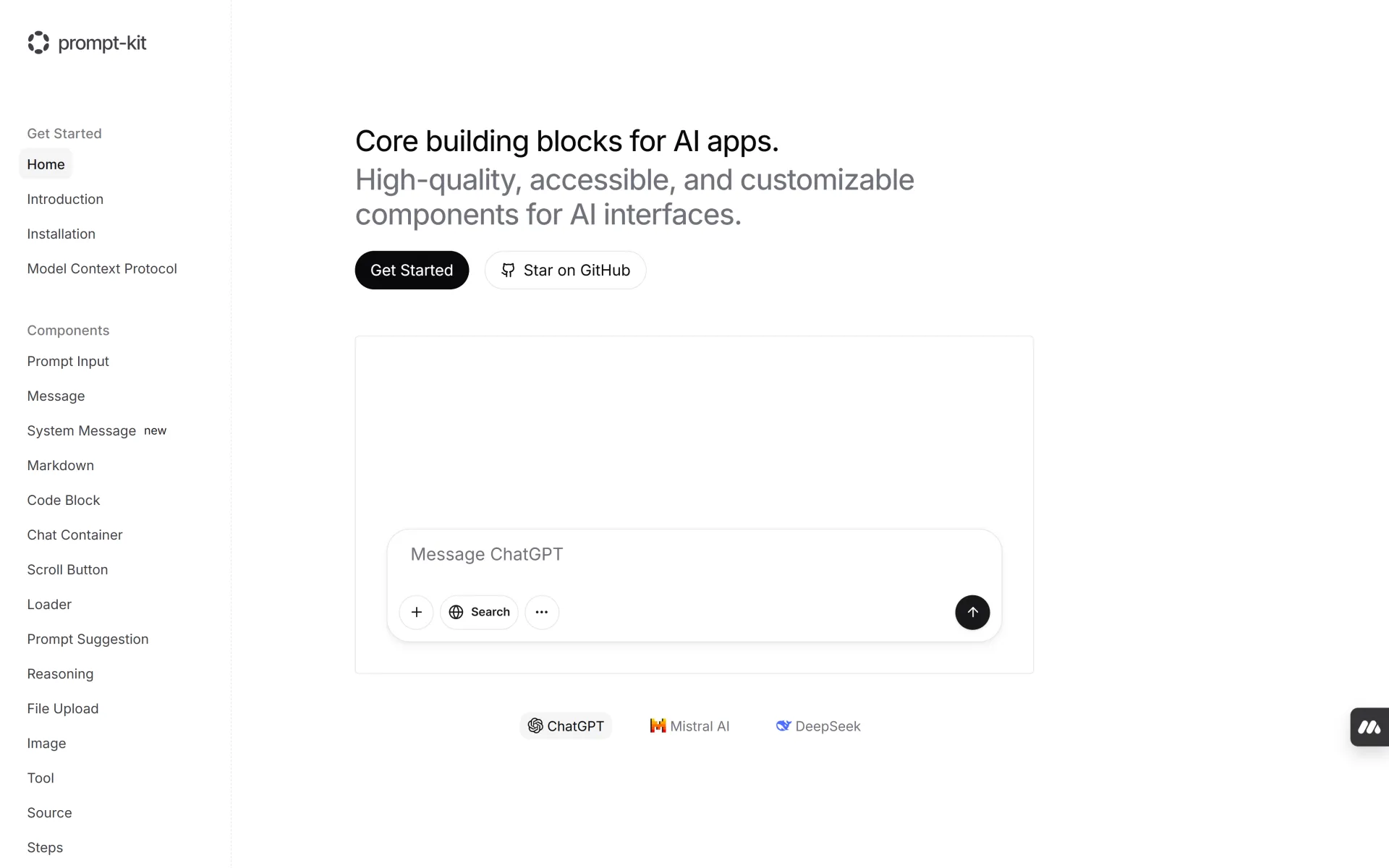This screenshot has height=868, width=1389.
Task: Select Home in the sidebar
Action: pyautogui.click(x=46, y=164)
